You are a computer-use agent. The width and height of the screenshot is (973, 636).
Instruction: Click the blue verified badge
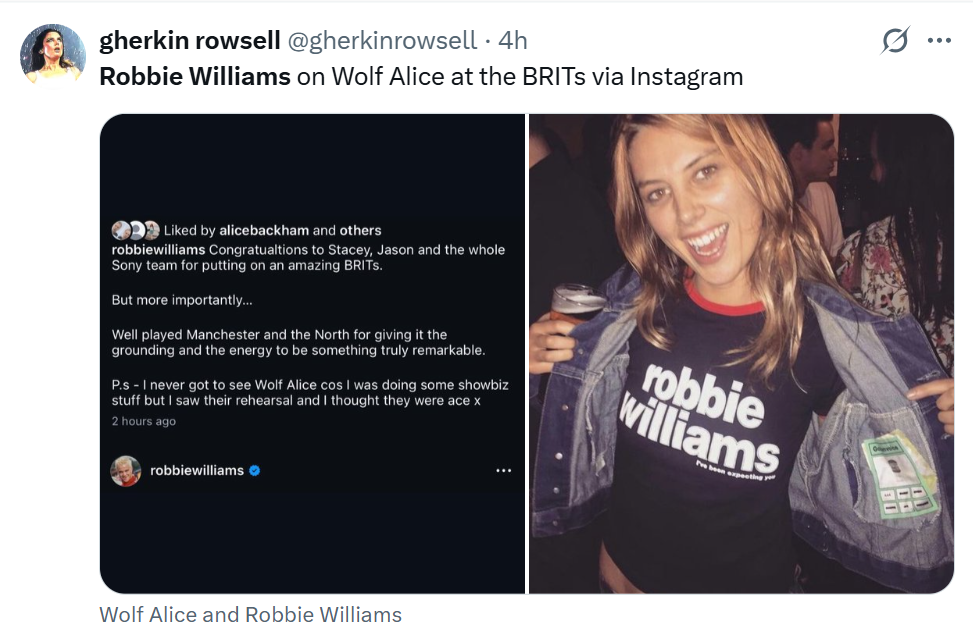(255, 470)
